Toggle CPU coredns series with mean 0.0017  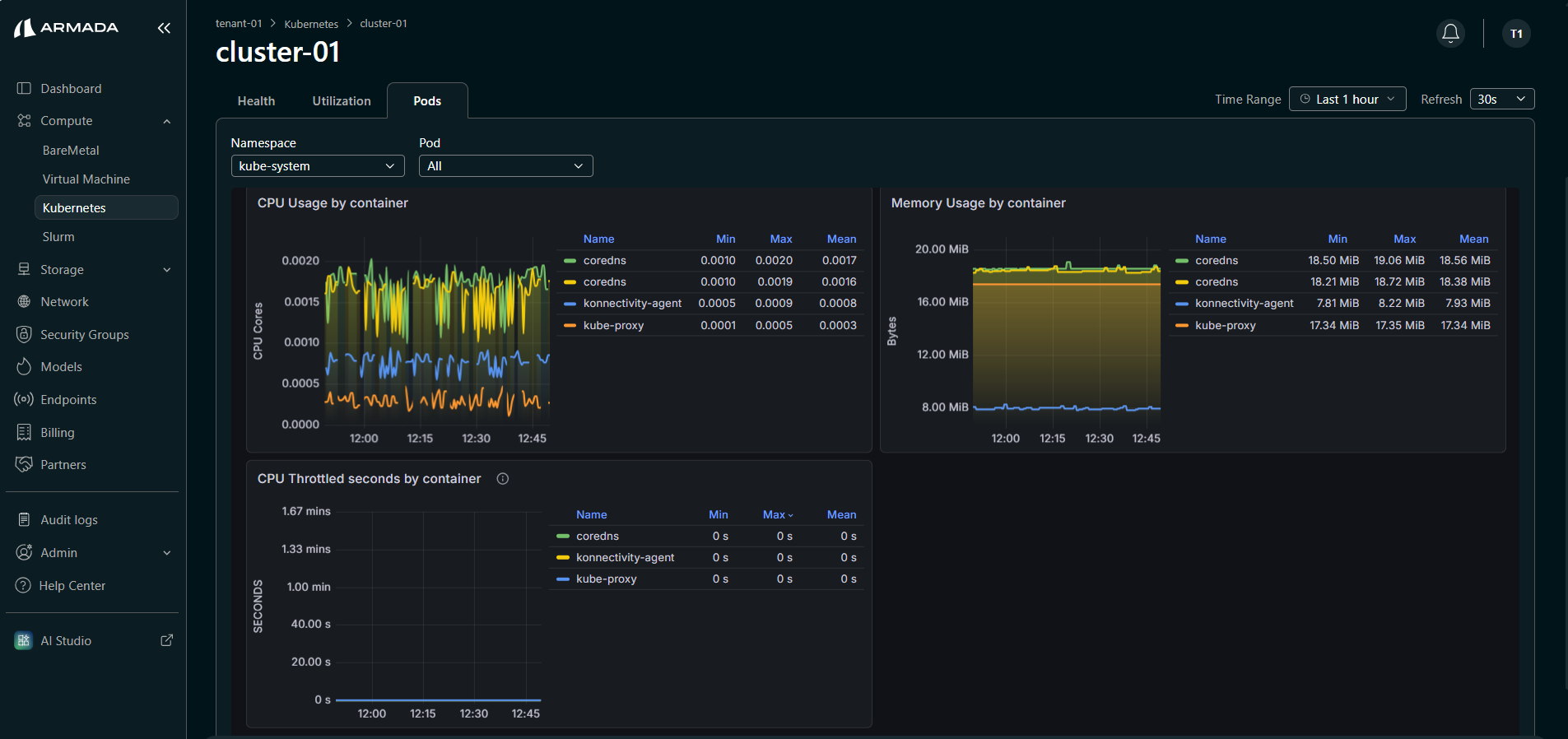pyautogui.click(x=605, y=260)
